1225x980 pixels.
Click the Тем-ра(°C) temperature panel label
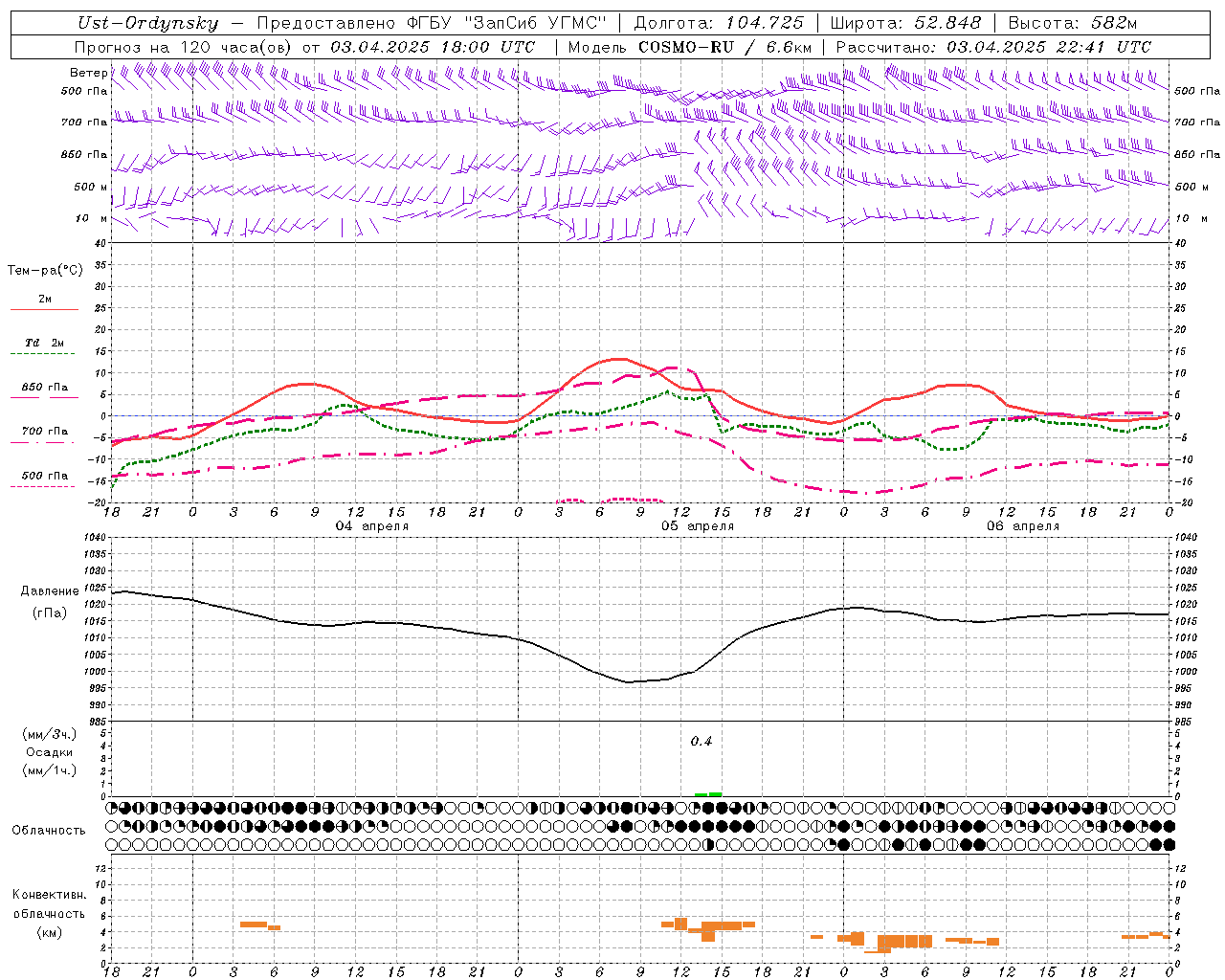[45, 271]
